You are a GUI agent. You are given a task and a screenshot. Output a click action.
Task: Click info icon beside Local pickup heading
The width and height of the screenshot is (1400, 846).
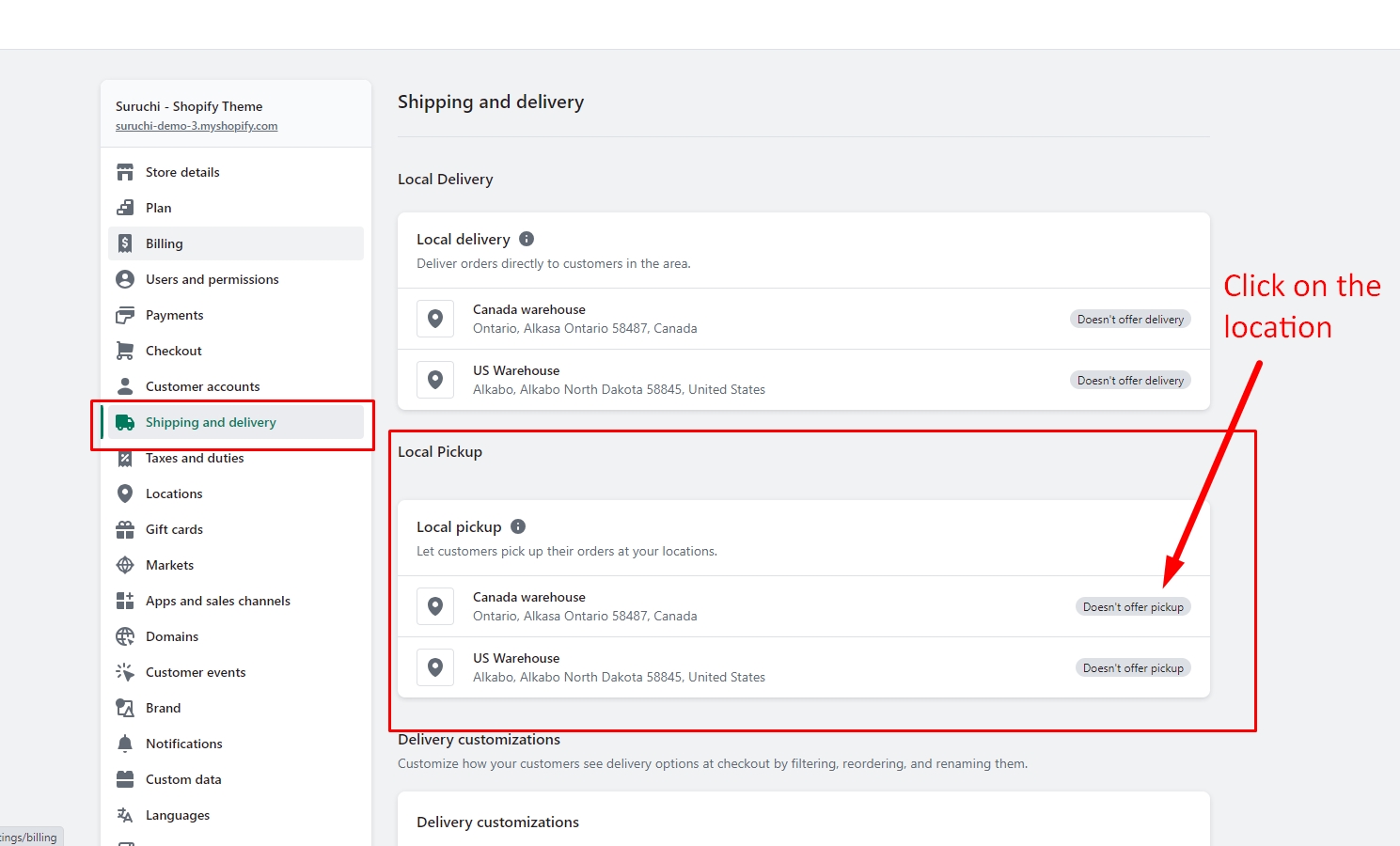518,526
